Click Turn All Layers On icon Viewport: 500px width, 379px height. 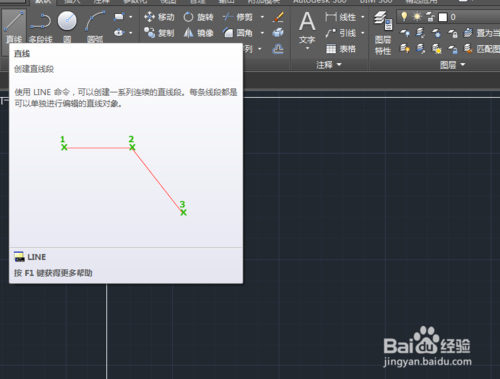[x=405, y=49]
